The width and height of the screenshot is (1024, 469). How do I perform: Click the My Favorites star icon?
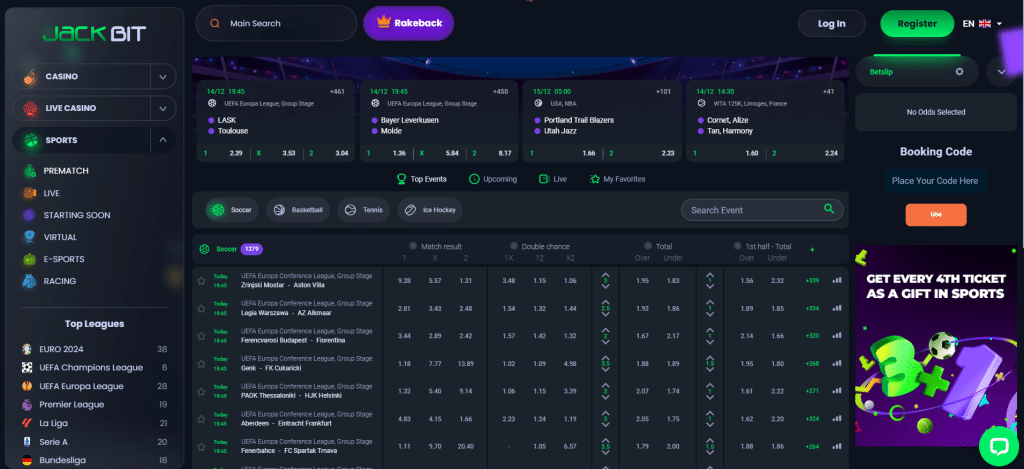pos(594,179)
